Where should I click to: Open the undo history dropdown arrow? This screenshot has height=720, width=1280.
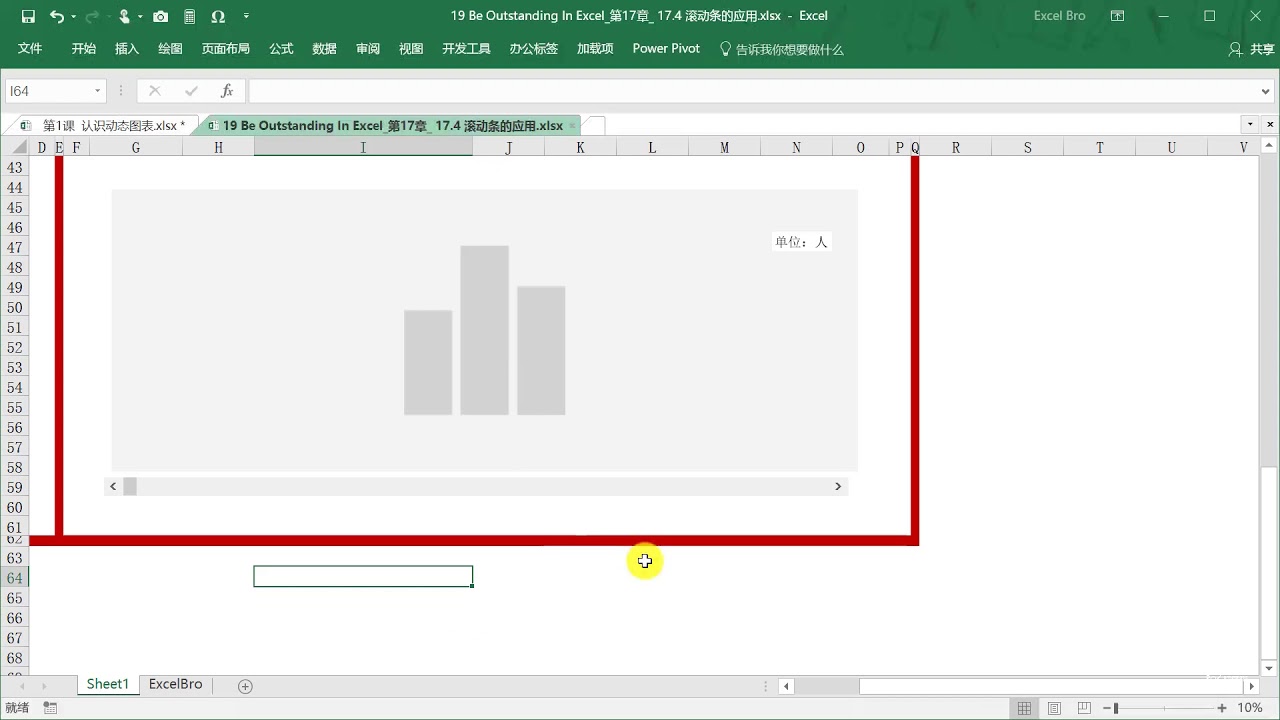(73, 17)
